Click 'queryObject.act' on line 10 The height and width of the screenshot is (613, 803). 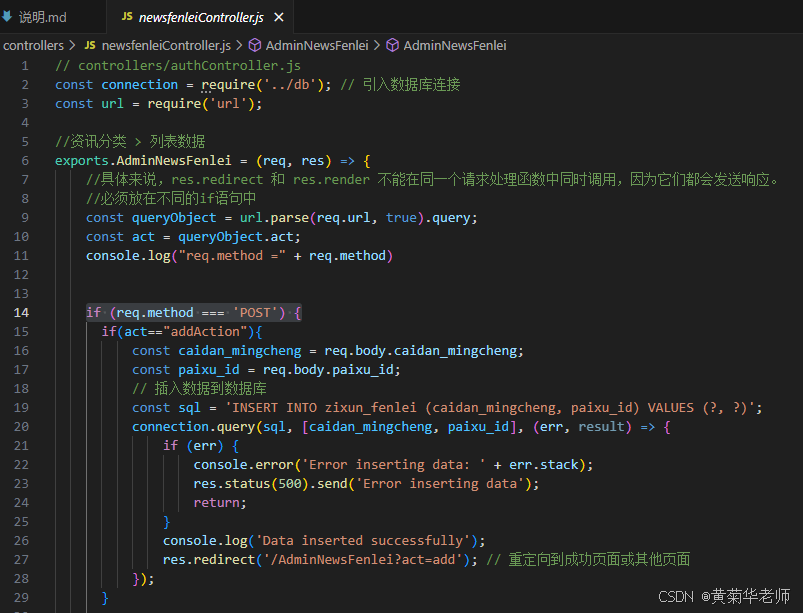point(236,237)
